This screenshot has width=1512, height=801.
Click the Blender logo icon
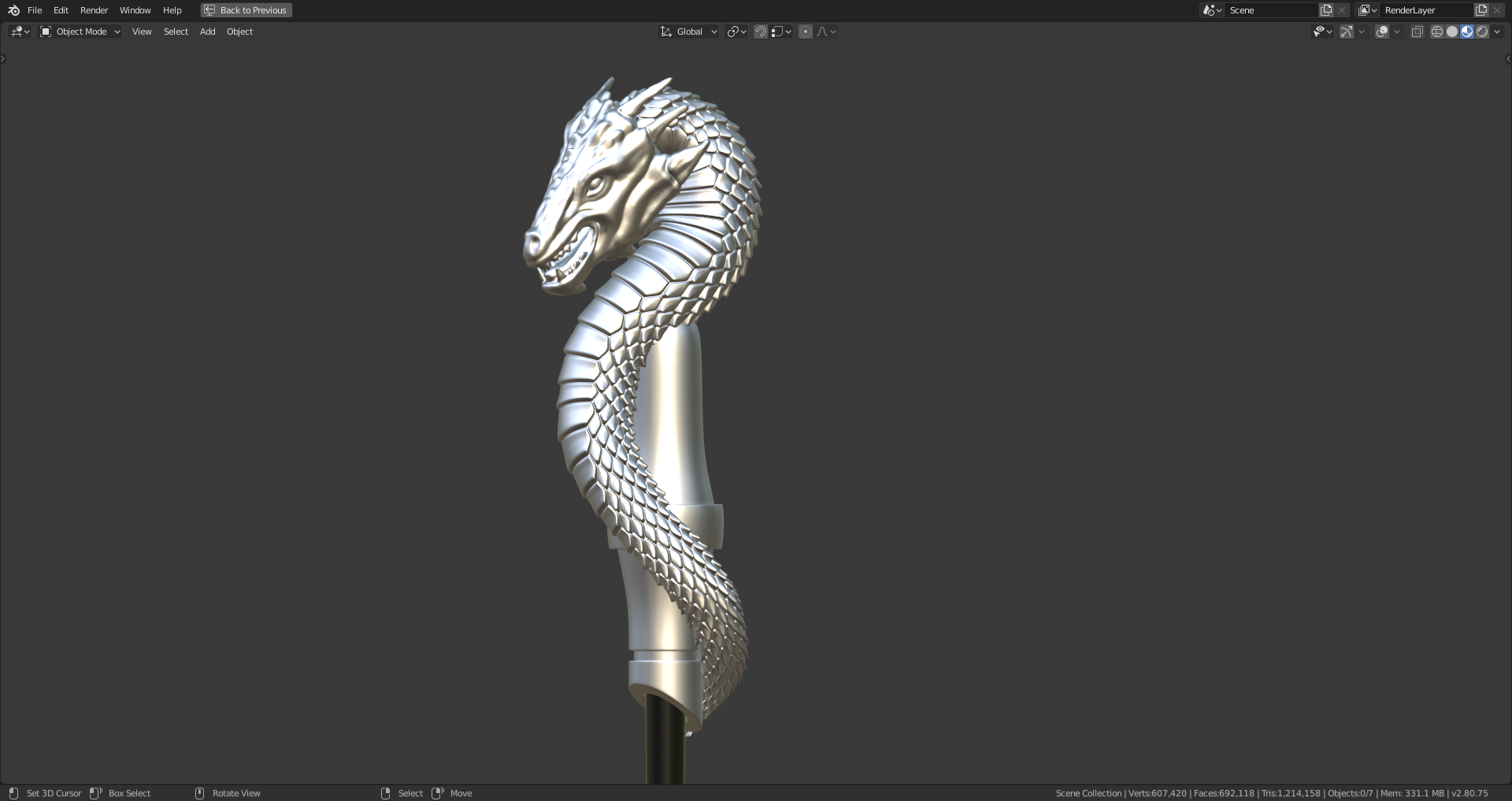click(x=13, y=10)
